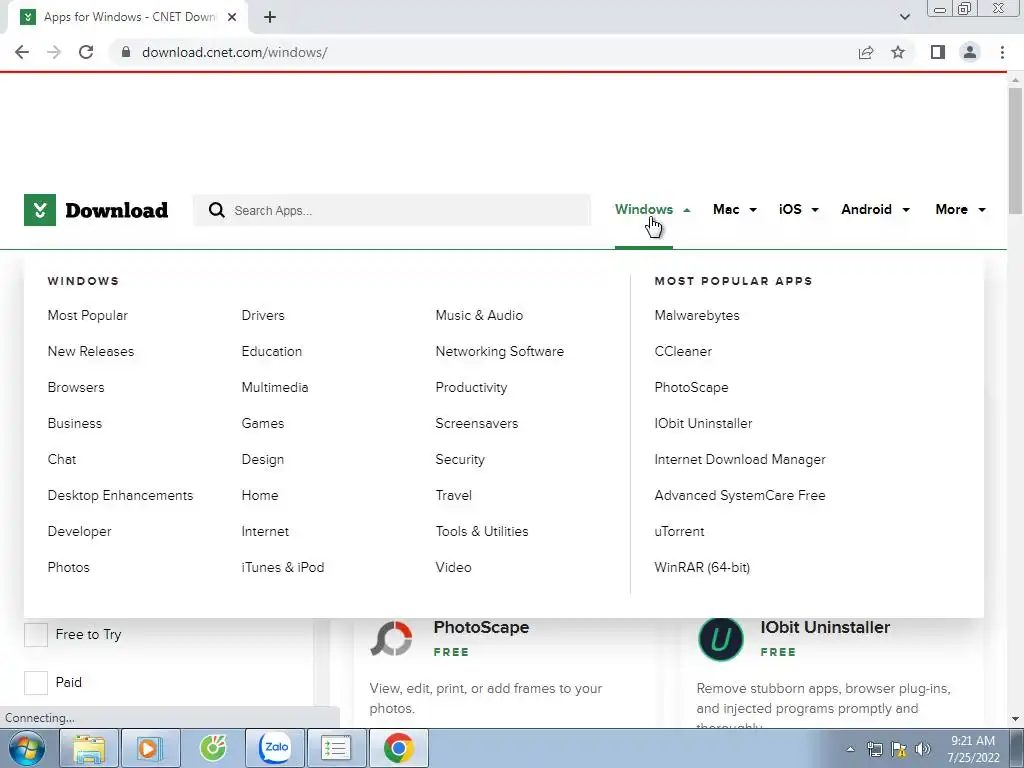Reload the page with the refresh icon

coord(86,52)
